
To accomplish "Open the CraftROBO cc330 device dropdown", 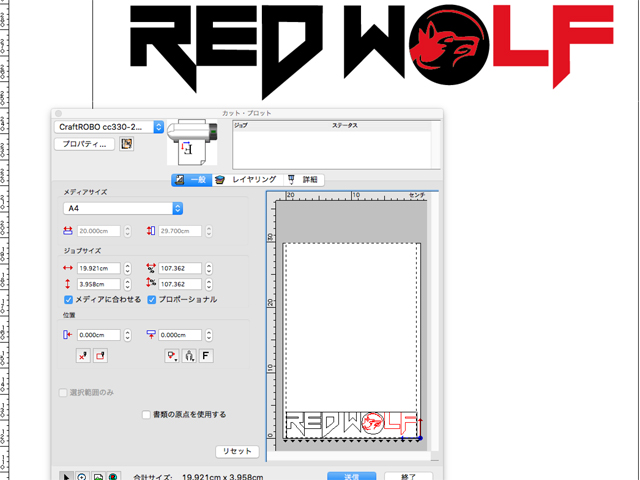I will (x=109, y=127).
